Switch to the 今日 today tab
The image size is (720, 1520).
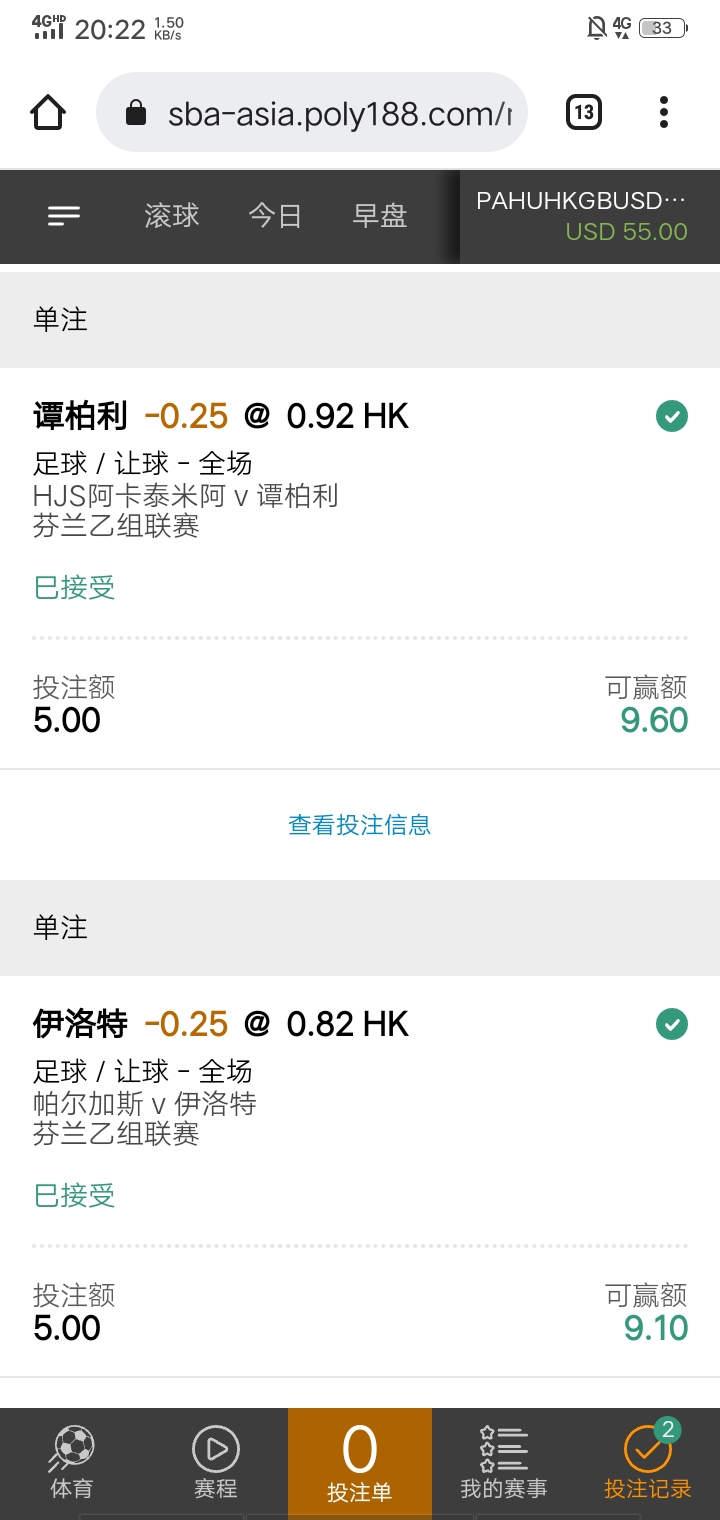pyautogui.click(x=275, y=216)
